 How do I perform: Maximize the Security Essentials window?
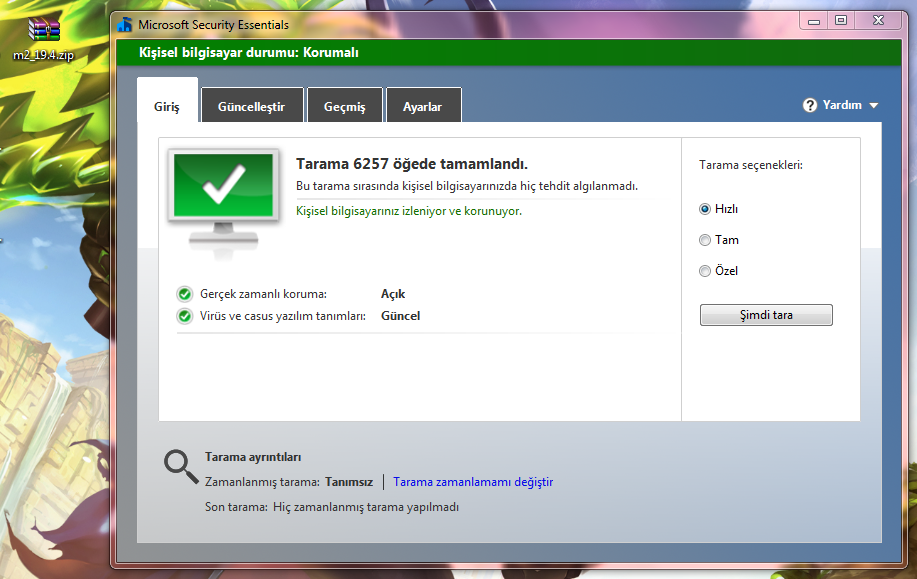click(841, 20)
